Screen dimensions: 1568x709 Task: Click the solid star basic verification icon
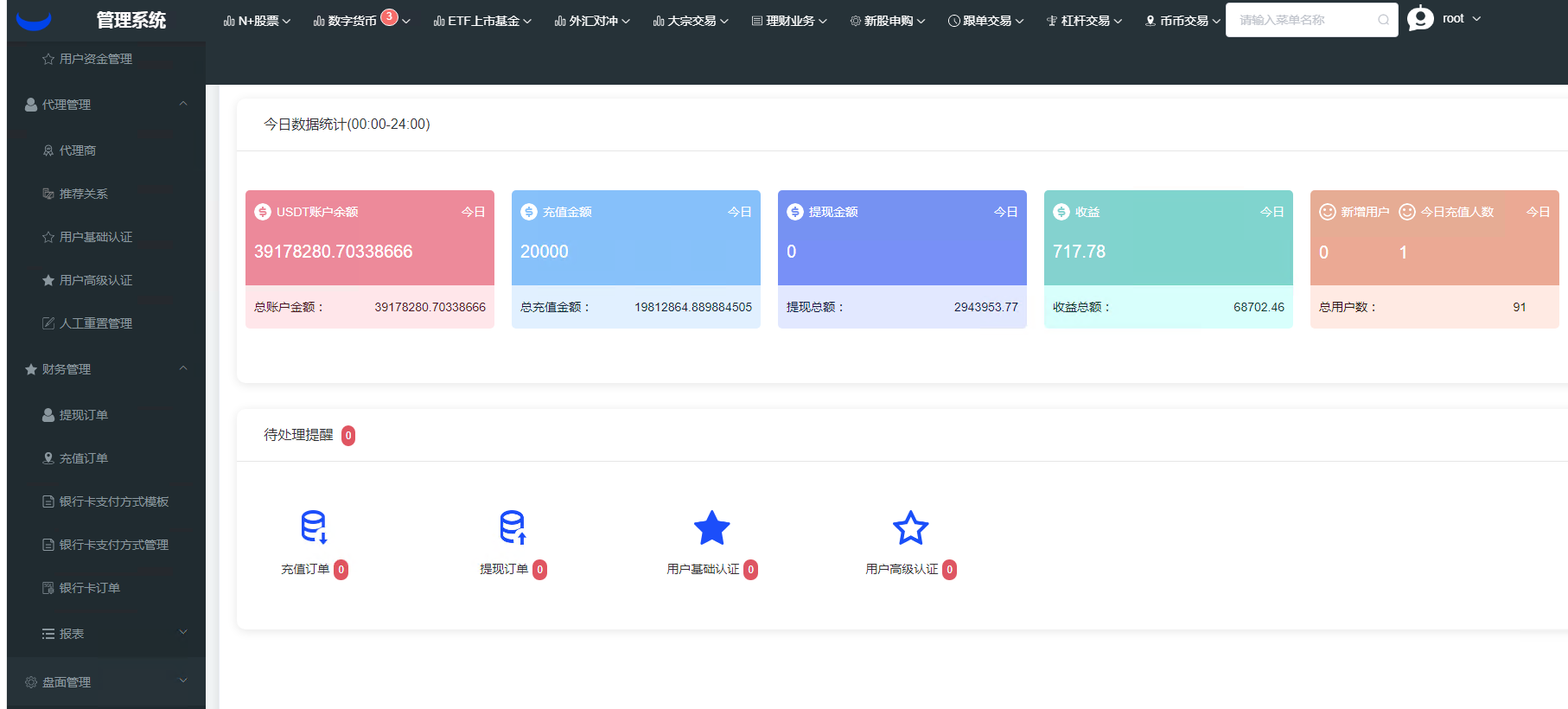tap(711, 527)
